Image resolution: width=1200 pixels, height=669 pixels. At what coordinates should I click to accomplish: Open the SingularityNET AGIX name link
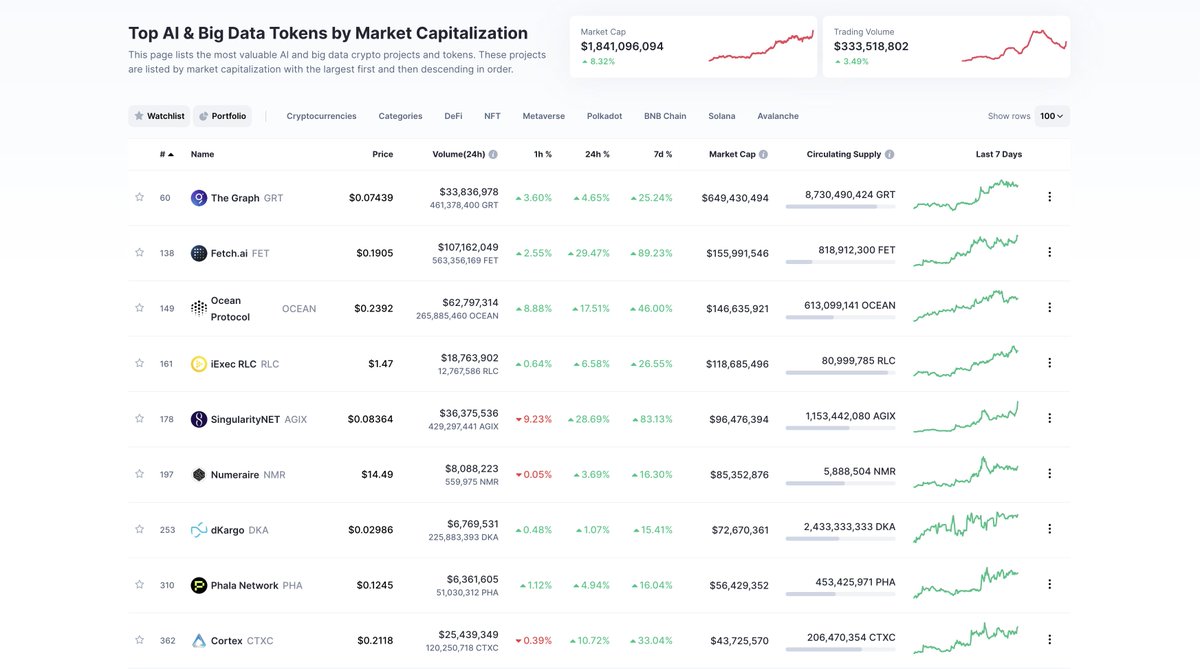click(259, 419)
